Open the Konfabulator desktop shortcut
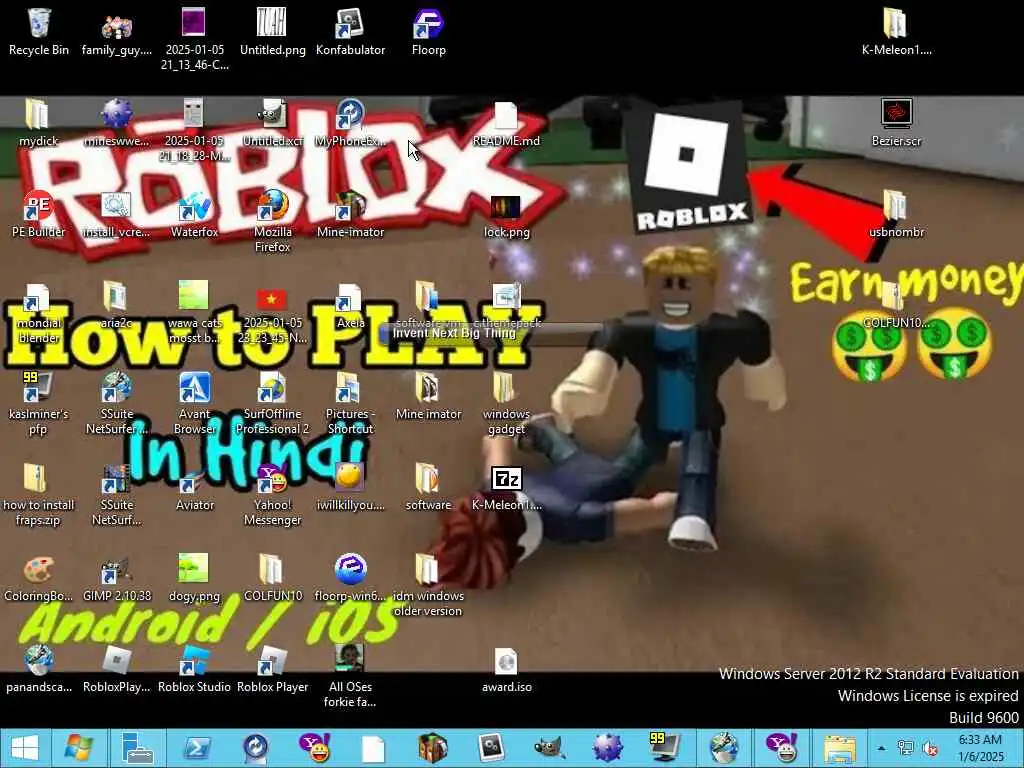The image size is (1024, 768). [350, 31]
